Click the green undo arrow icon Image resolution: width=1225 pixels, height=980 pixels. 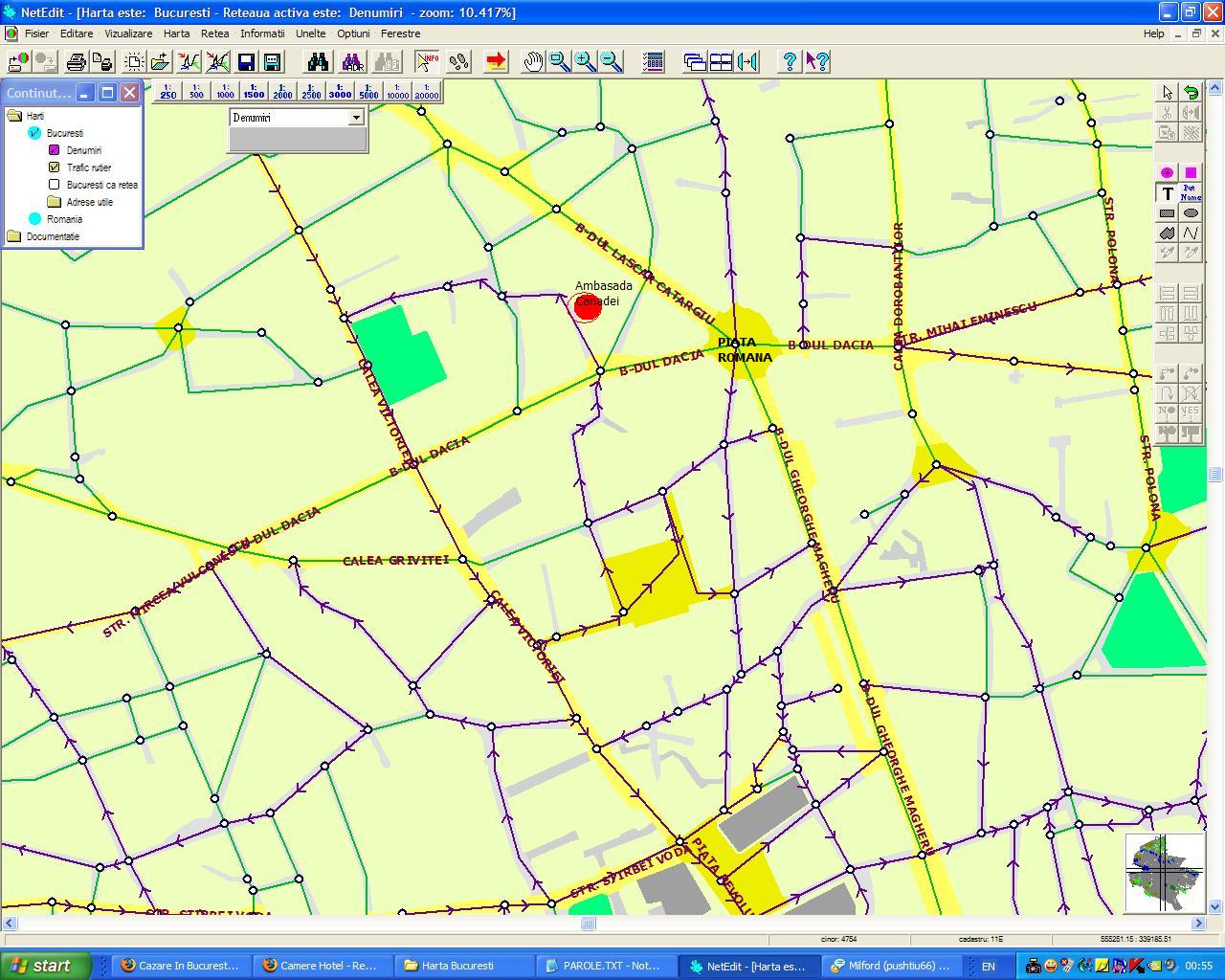1191,93
